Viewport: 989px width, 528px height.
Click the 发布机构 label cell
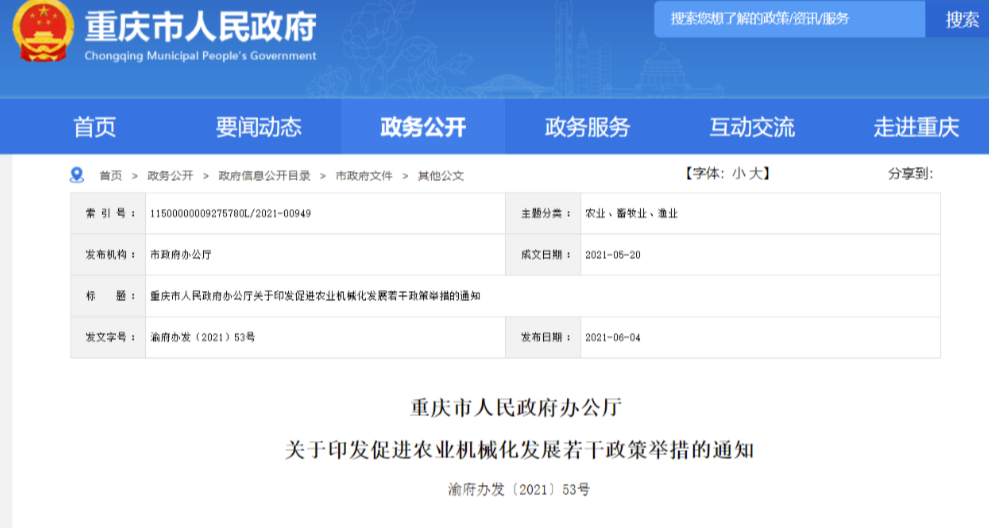click(x=108, y=255)
